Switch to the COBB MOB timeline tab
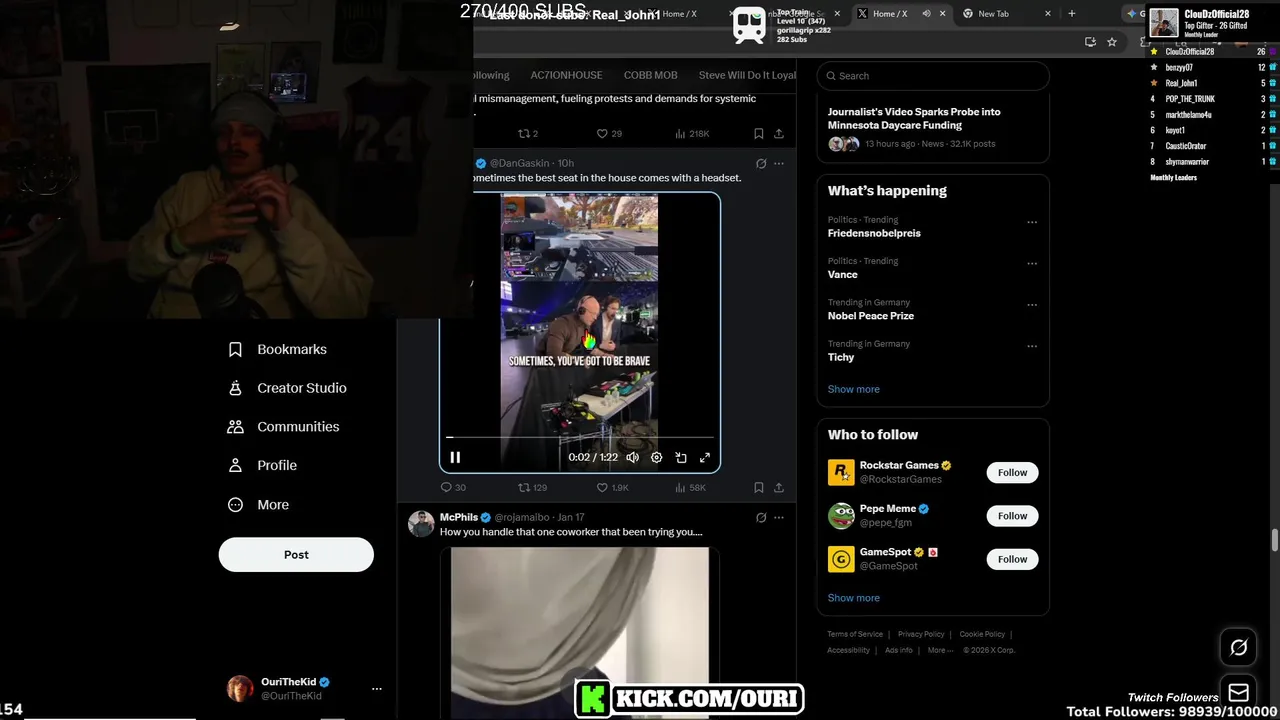This screenshot has width=1280, height=720. coord(650,75)
